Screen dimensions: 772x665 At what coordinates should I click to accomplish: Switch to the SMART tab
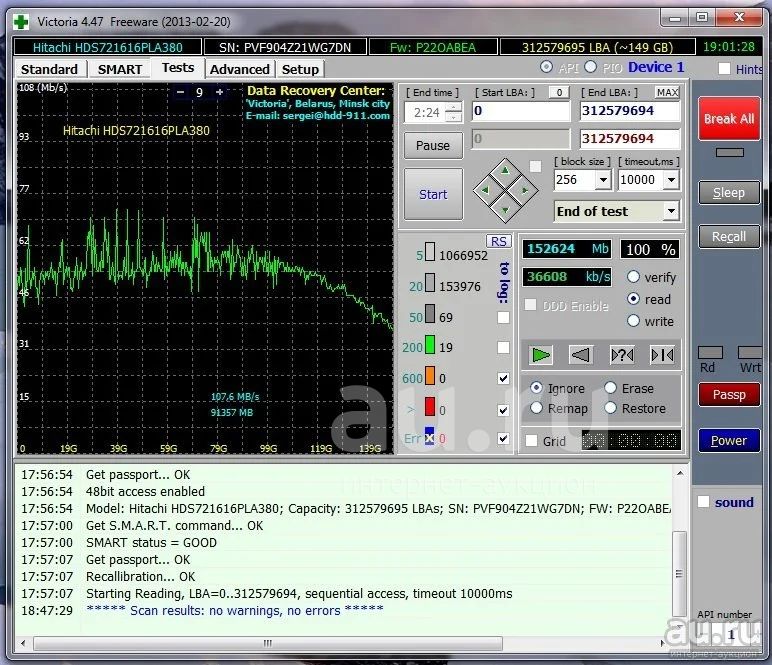pyautogui.click(x=120, y=69)
